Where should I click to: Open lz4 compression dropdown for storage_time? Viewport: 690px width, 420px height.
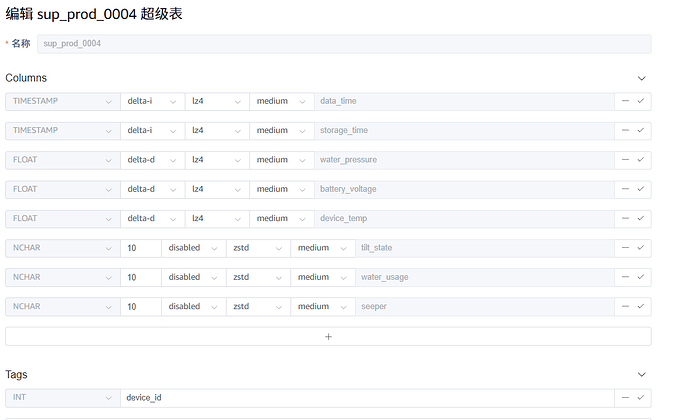(x=217, y=131)
